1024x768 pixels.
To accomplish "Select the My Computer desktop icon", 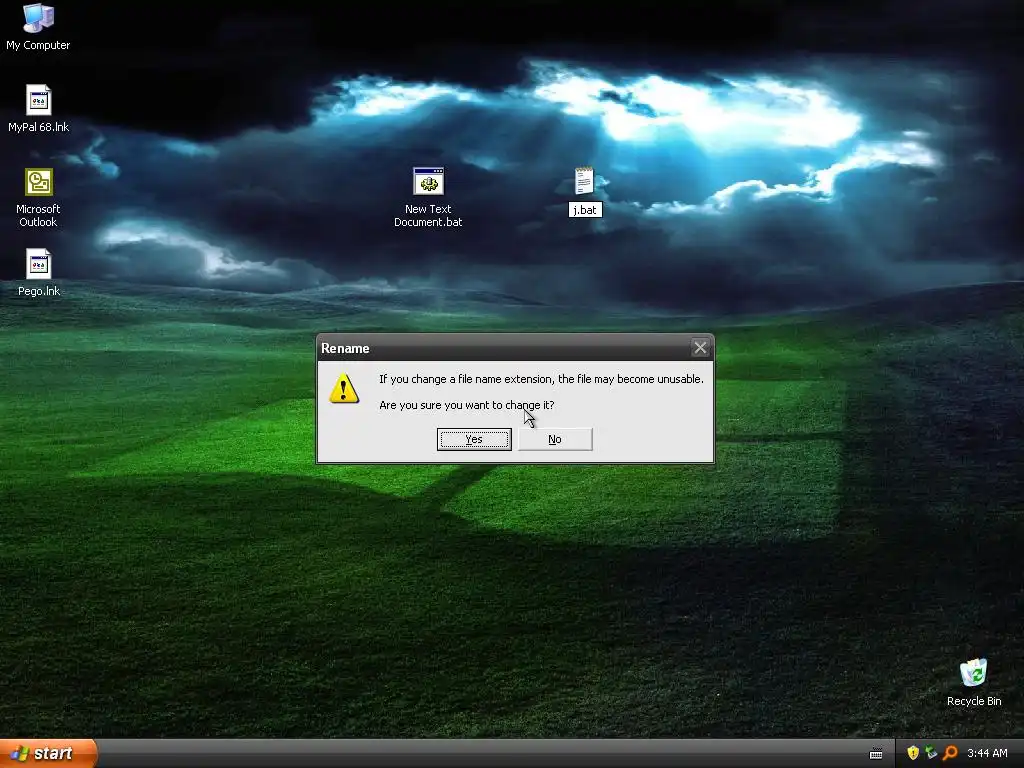I will (38, 18).
